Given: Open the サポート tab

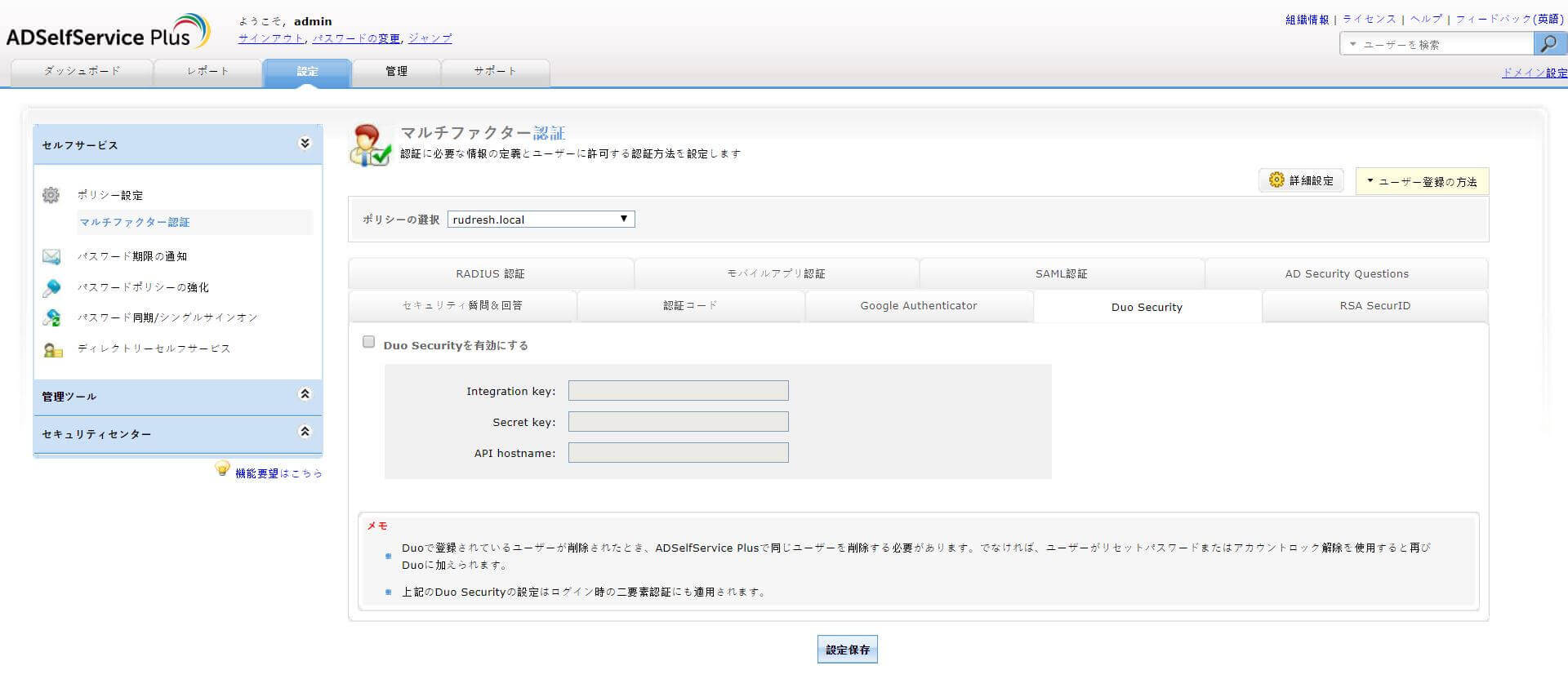Looking at the screenshot, I should (x=495, y=72).
